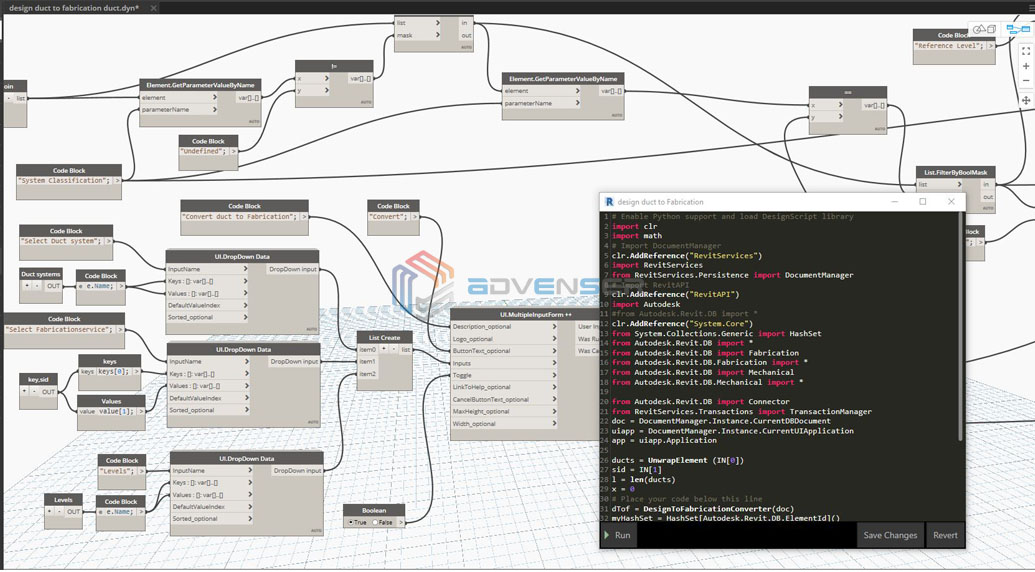Open the design duct to fabrication tab
Image resolution: width=1035 pixels, height=572 pixels.
[x=75, y=8]
